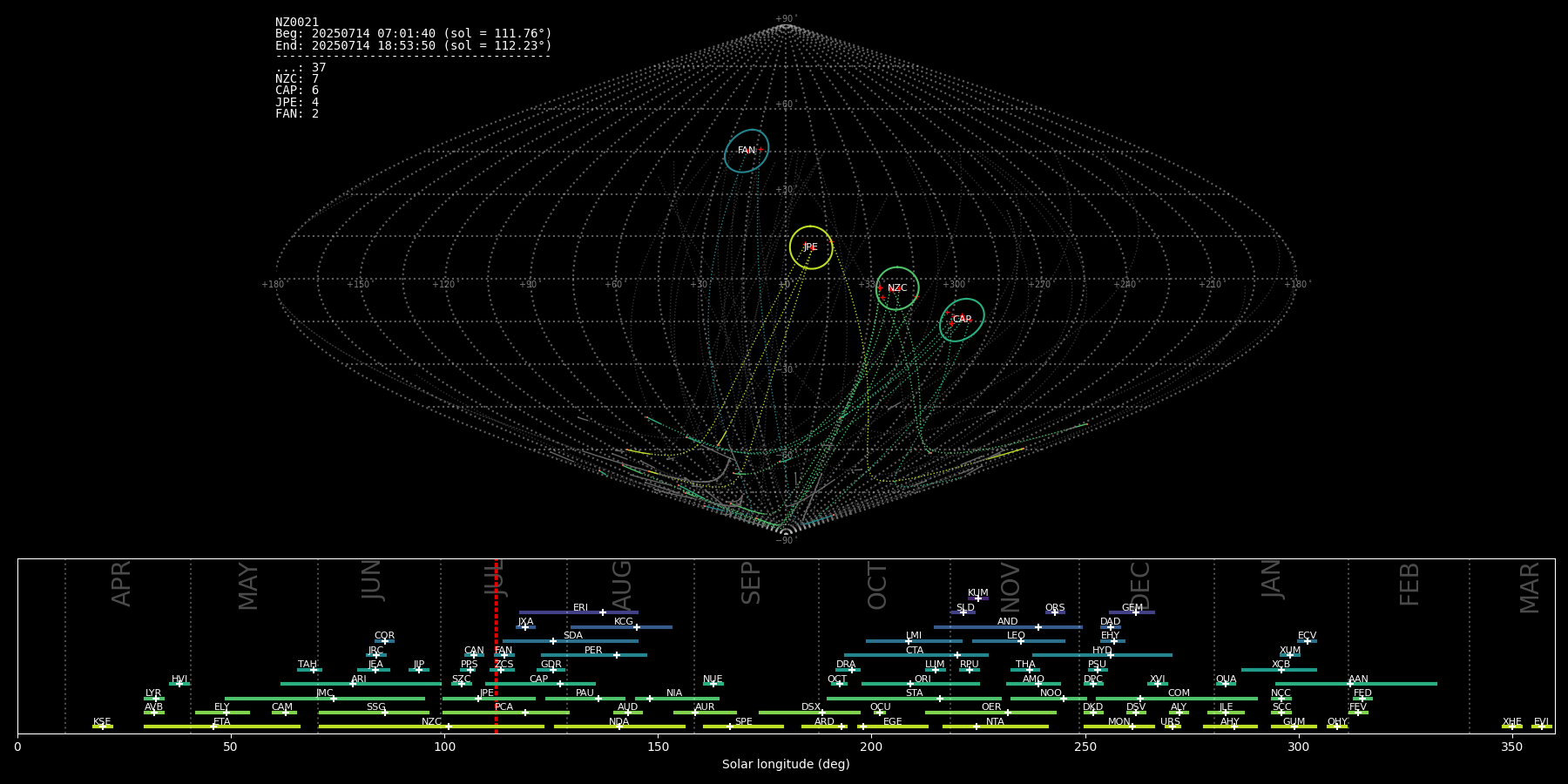Image resolution: width=1568 pixels, height=784 pixels.
Task: Click the SDA shower label in the timeline
Action: pos(573,636)
